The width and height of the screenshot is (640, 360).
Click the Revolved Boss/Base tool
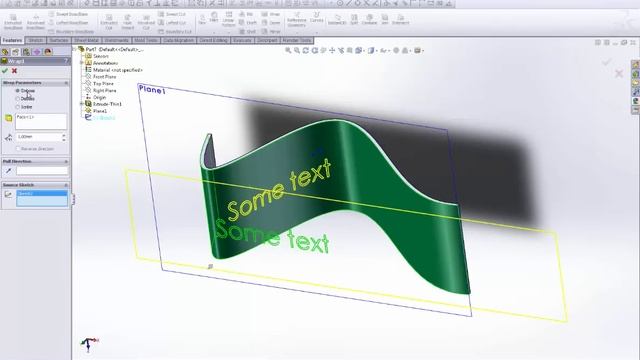click(36, 22)
